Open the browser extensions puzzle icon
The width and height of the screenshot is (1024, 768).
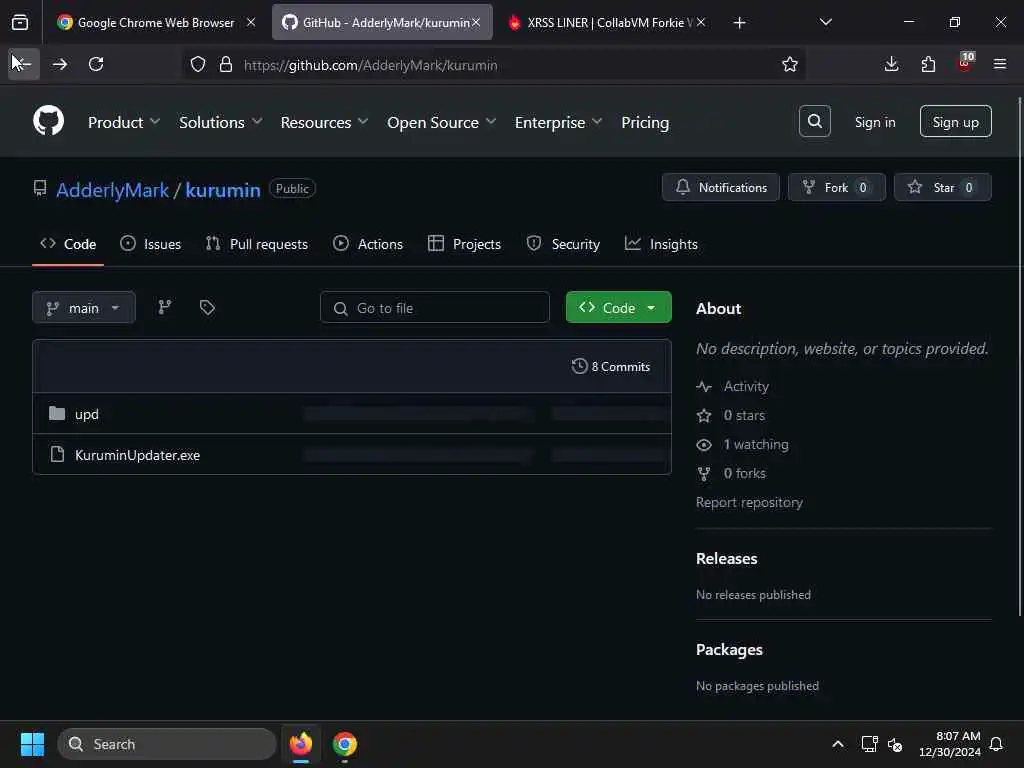point(928,64)
